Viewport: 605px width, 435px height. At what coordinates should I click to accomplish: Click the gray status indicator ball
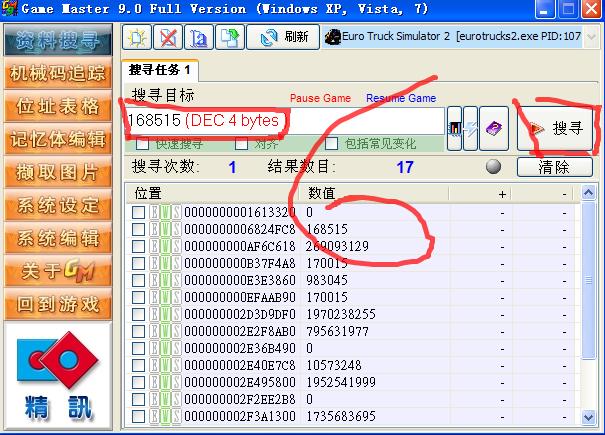click(493, 167)
